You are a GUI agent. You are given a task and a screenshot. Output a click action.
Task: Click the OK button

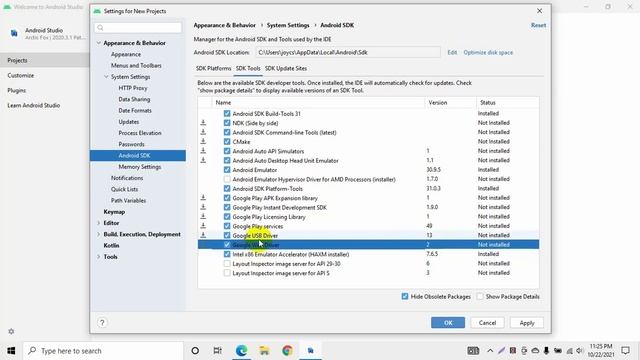[448, 322]
